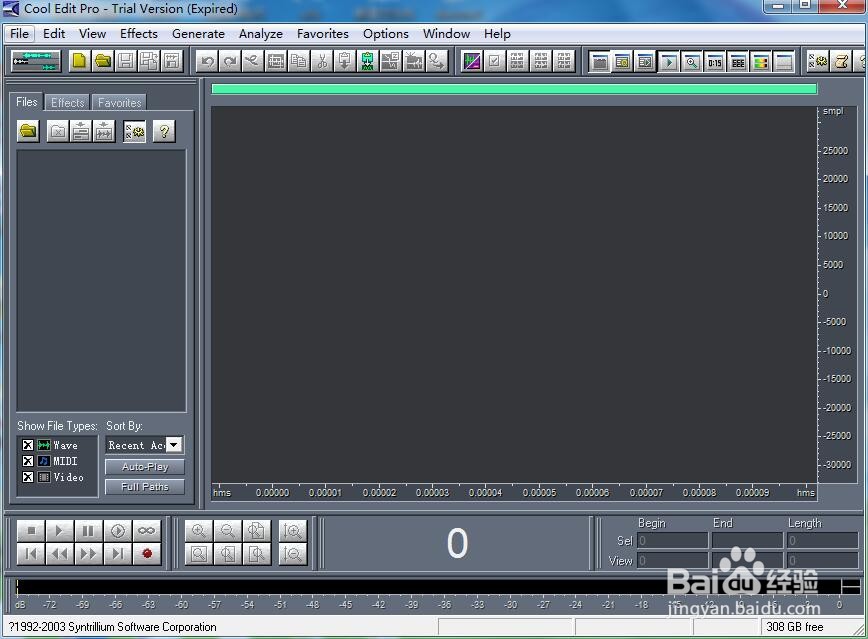Click Play Looped infinity button

(x=146, y=530)
